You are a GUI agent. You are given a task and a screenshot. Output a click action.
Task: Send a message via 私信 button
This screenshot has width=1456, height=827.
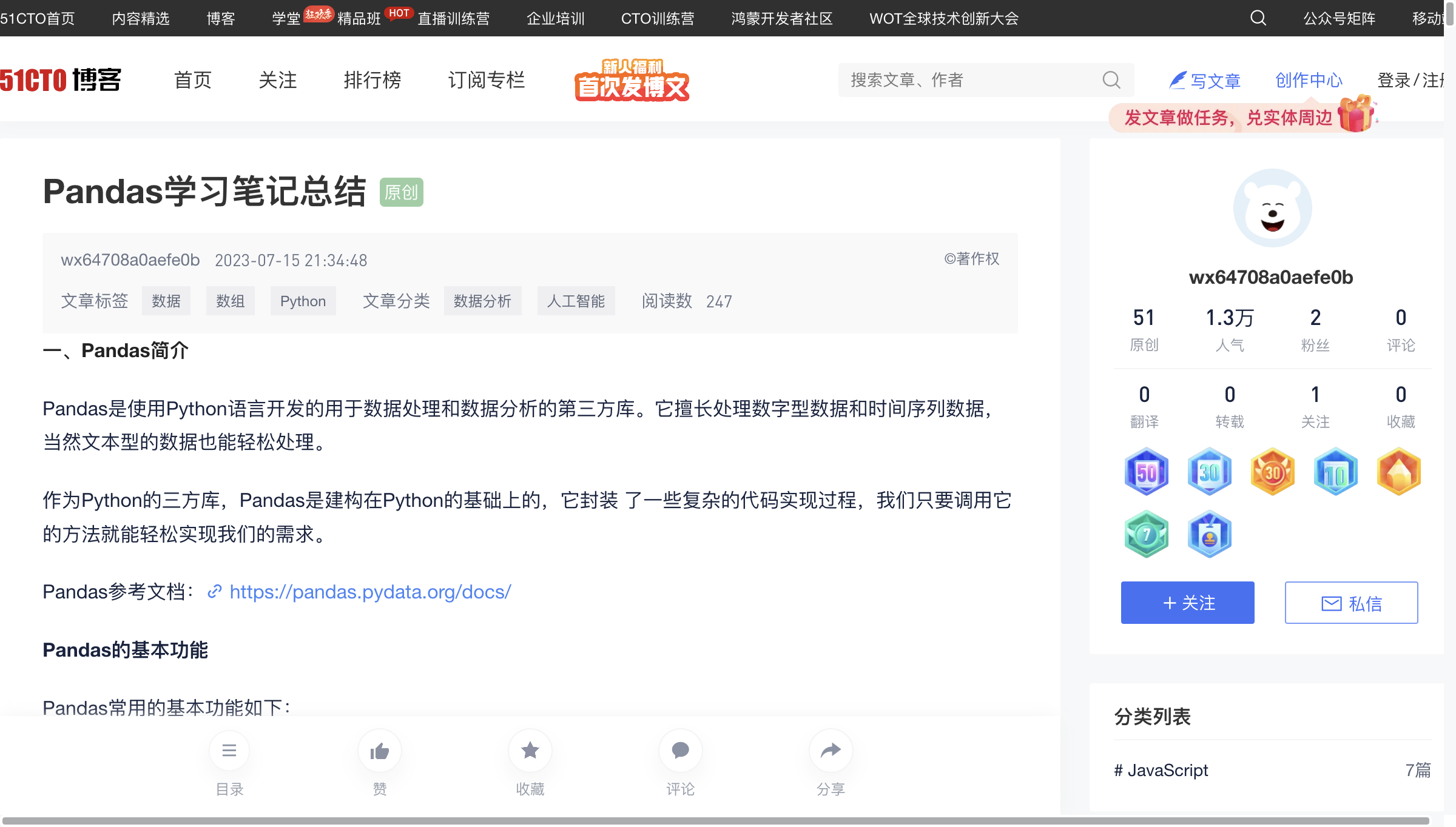pyautogui.click(x=1351, y=603)
